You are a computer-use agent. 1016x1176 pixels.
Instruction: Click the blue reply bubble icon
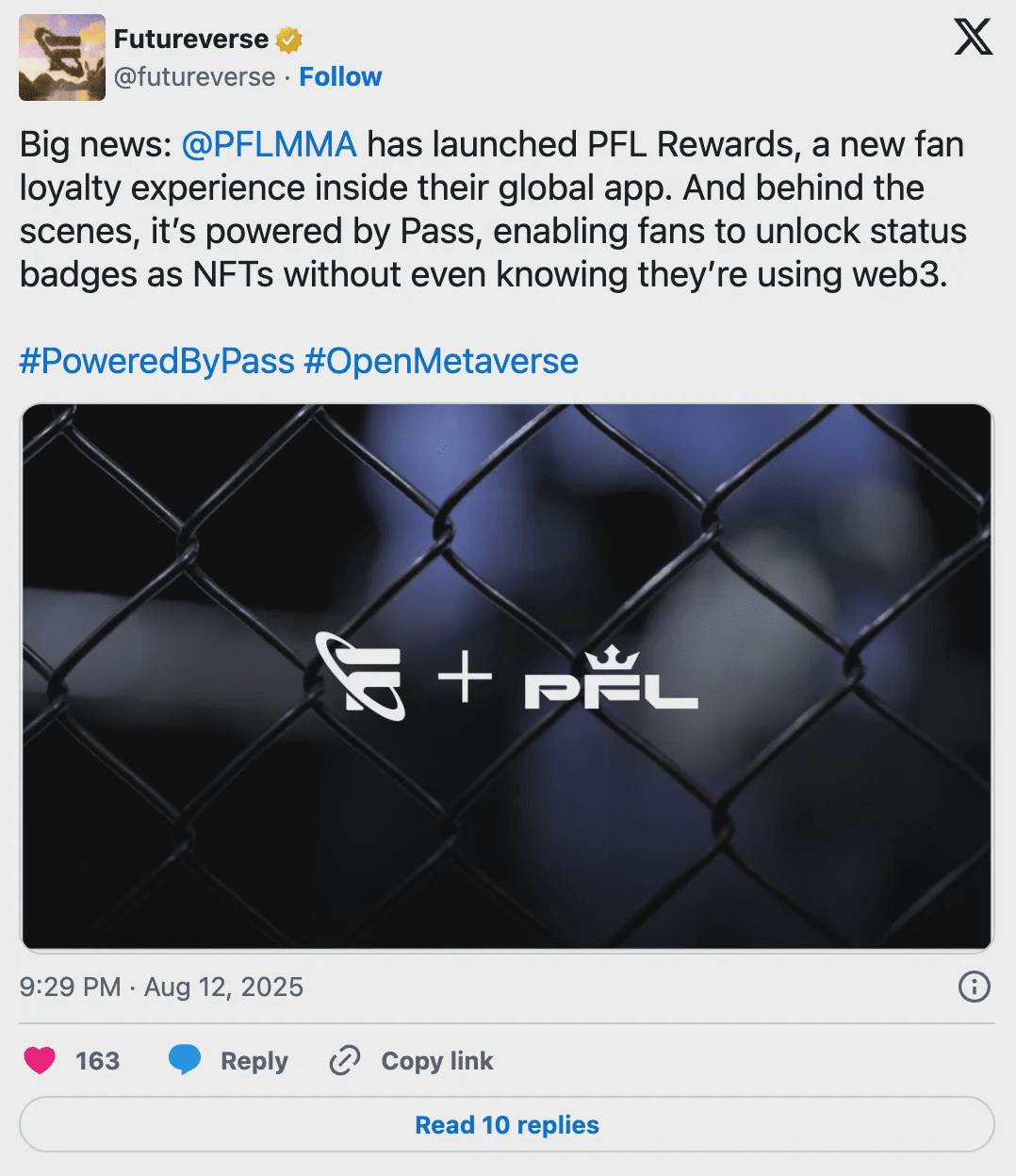point(185,1060)
